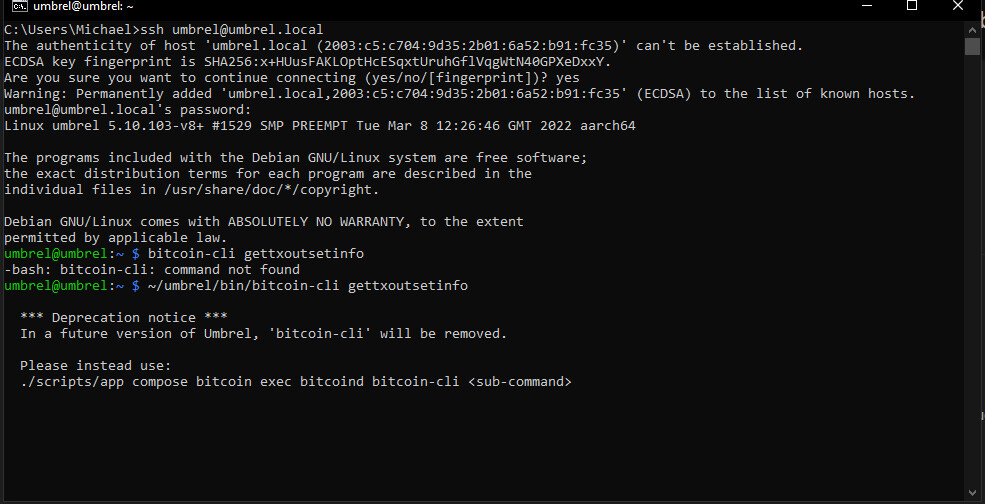This screenshot has height=504, width=985.
Task: Click the empty scrollbar track below the thumb
Action: coord(972,270)
